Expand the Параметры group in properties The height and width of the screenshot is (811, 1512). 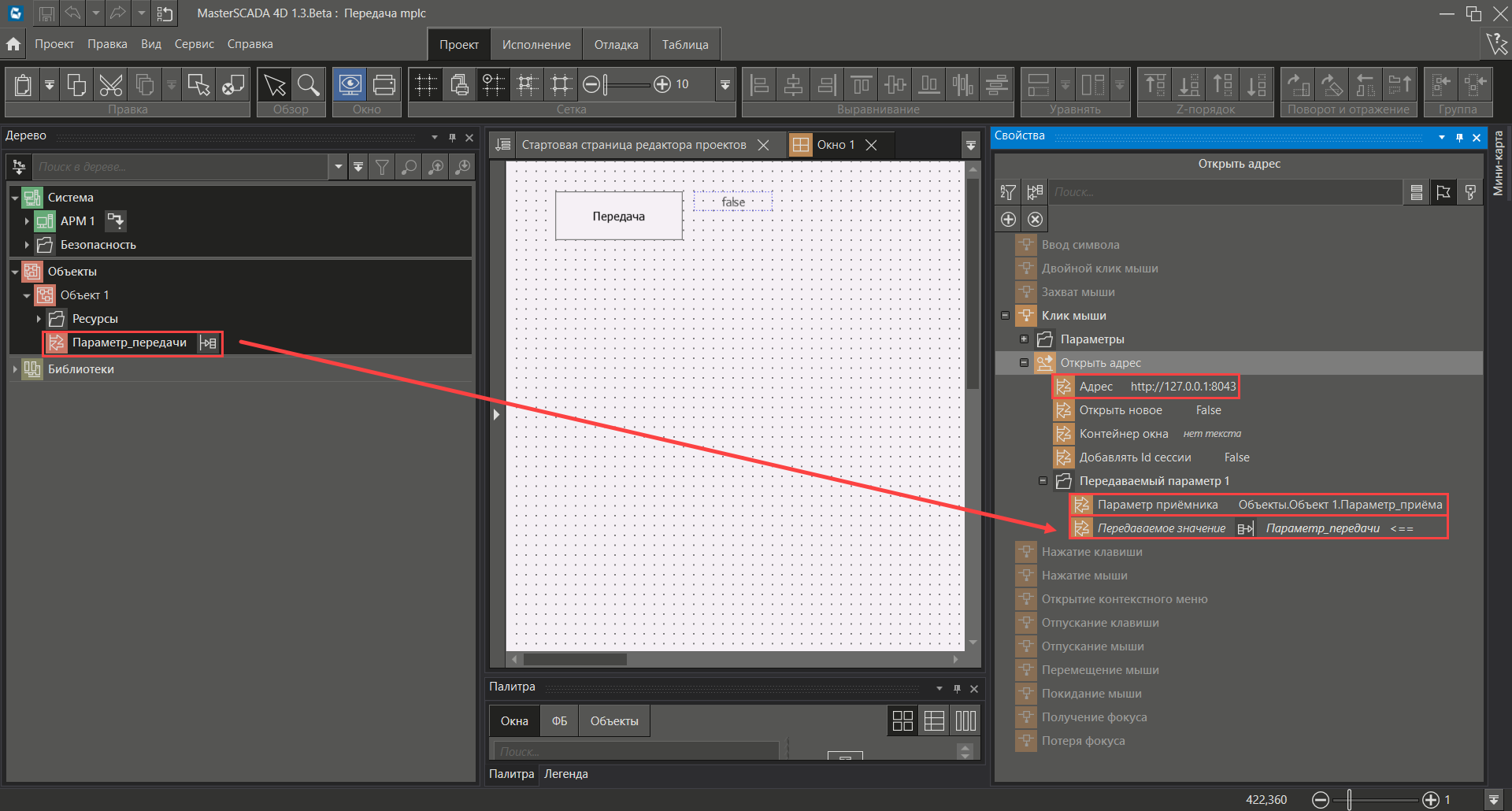coord(1024,339)
